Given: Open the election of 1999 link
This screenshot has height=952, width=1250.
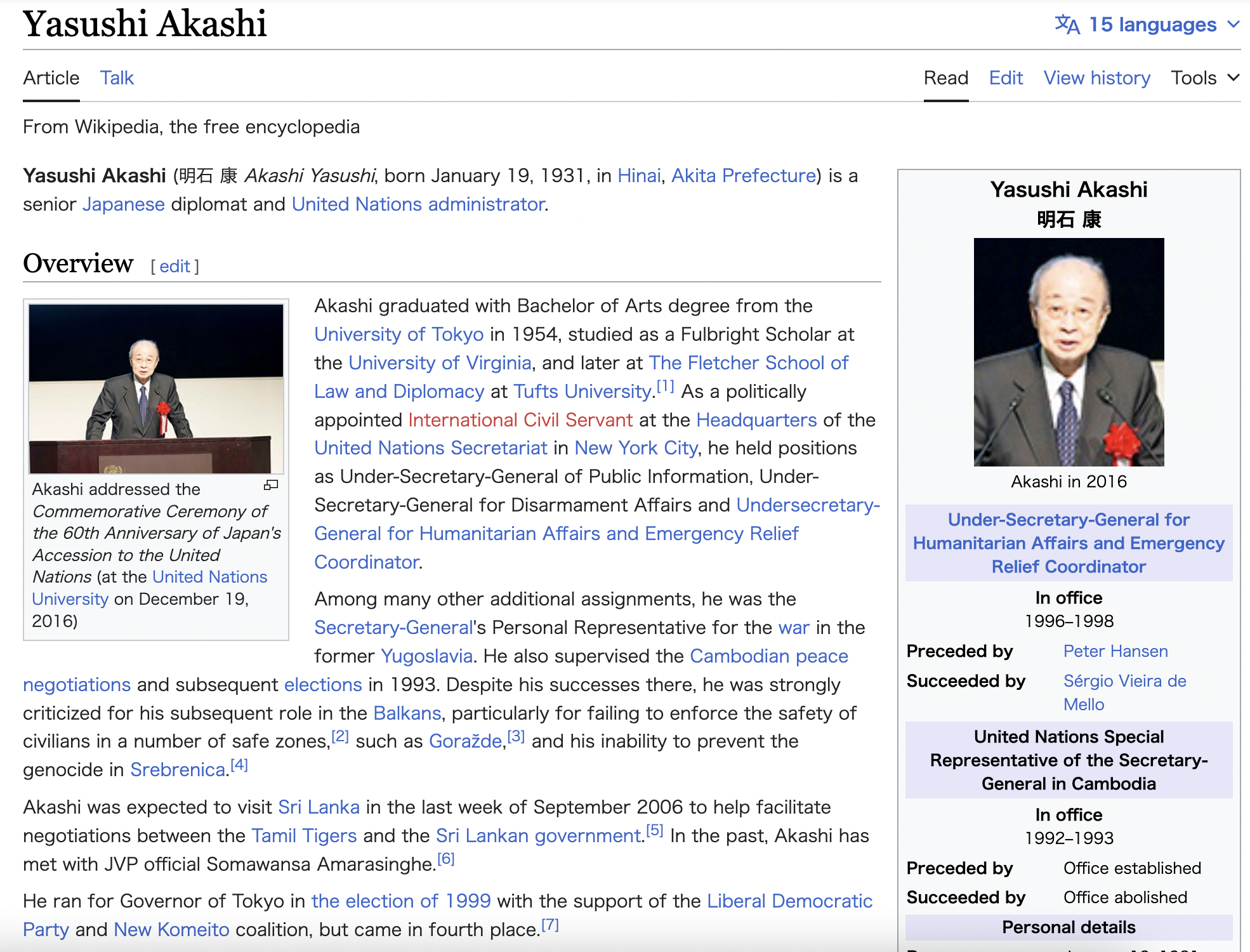Looking at the screenshot, I should 401,901.
